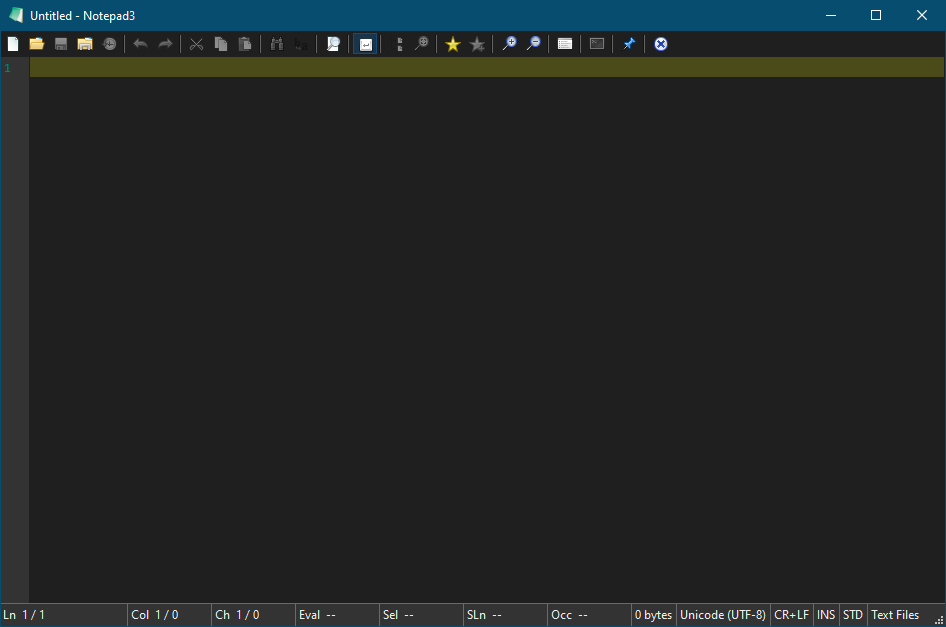Screen dimensions: 946x627
Task: Add to favorites with gray star plus
Action: point(477,44)
